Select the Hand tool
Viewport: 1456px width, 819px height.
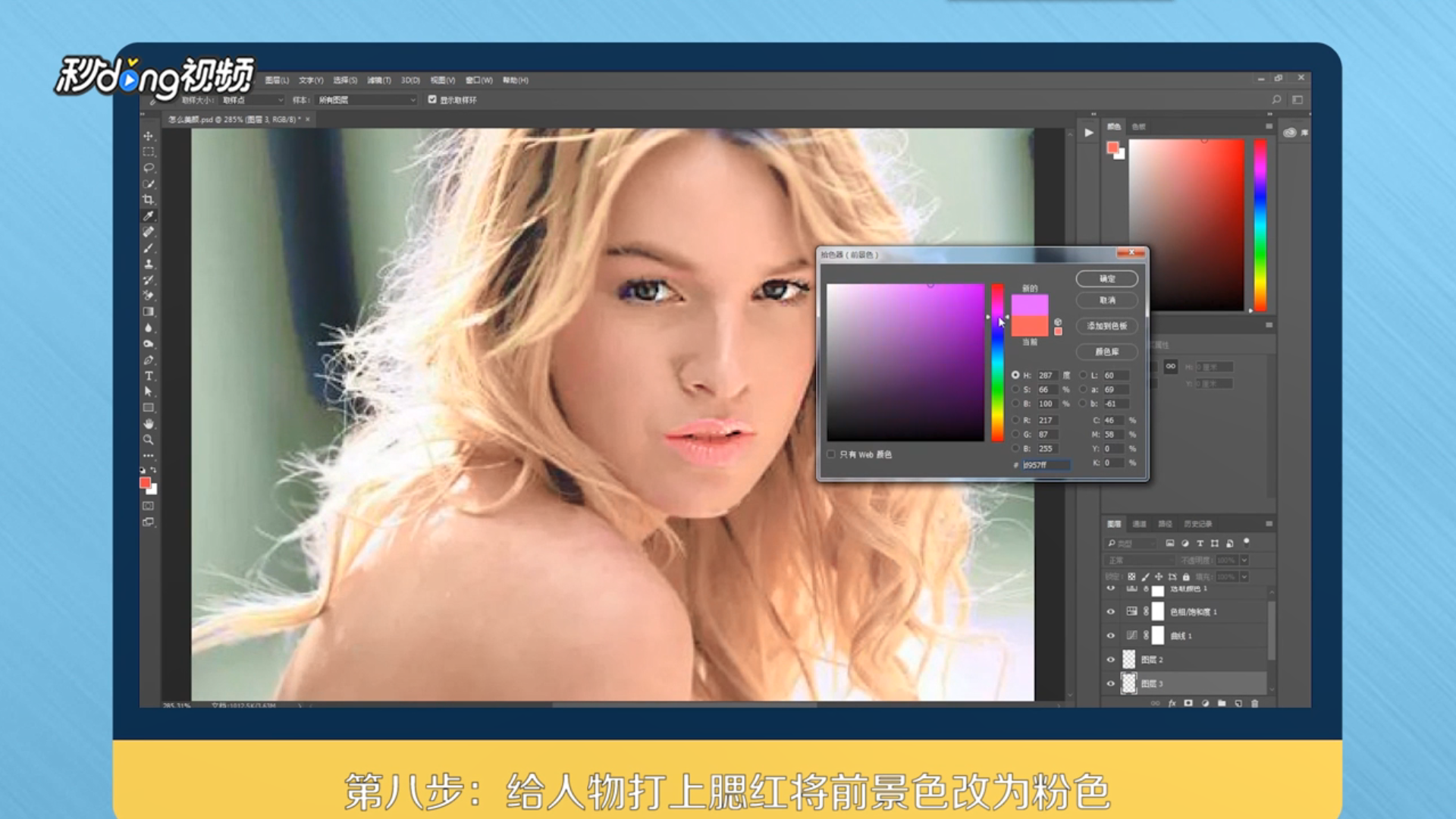149,423
